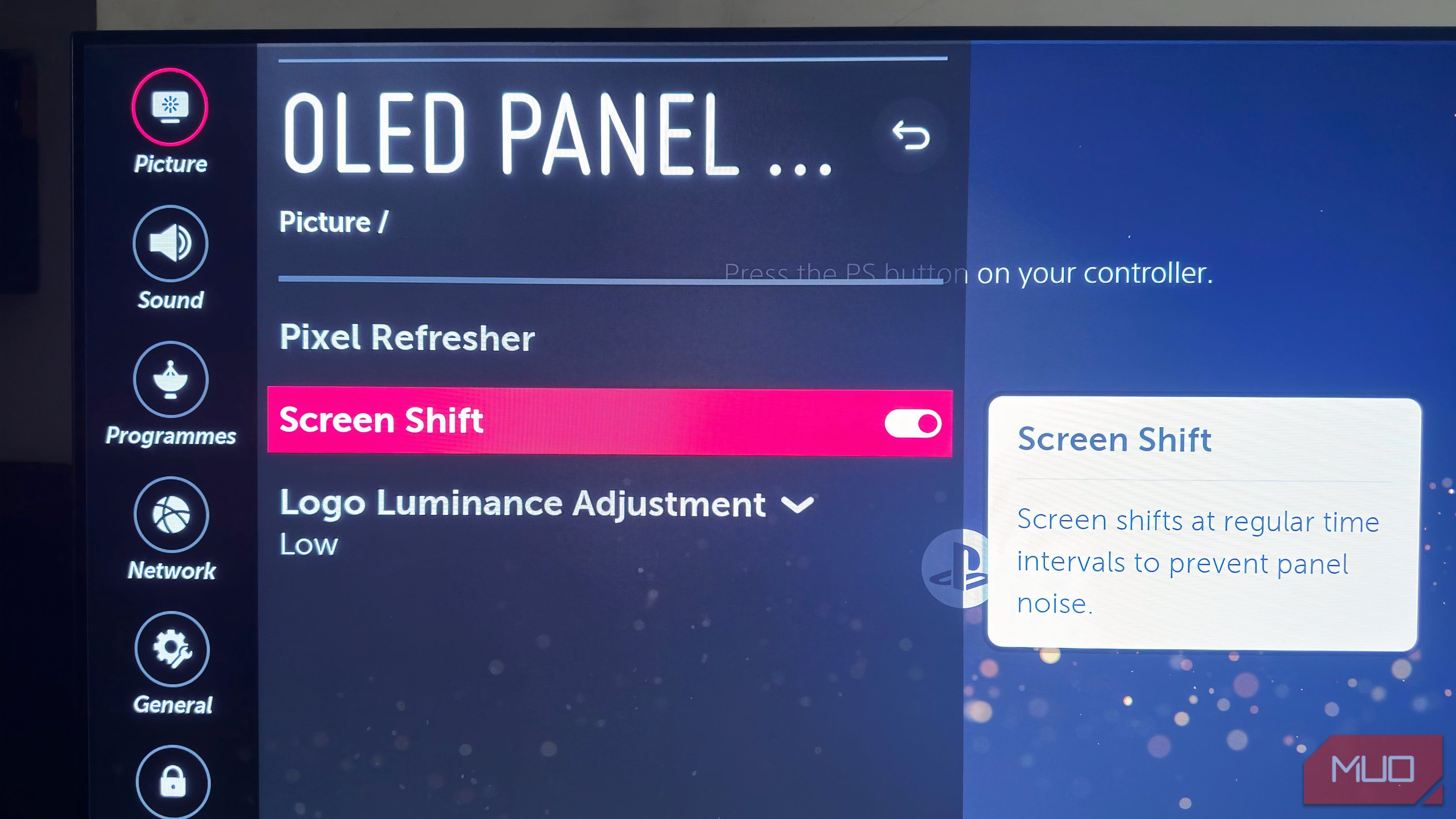The height and width of the screenshot is (819, 1456).
Task: Navigate back using the return button
Action: [909, 134]
